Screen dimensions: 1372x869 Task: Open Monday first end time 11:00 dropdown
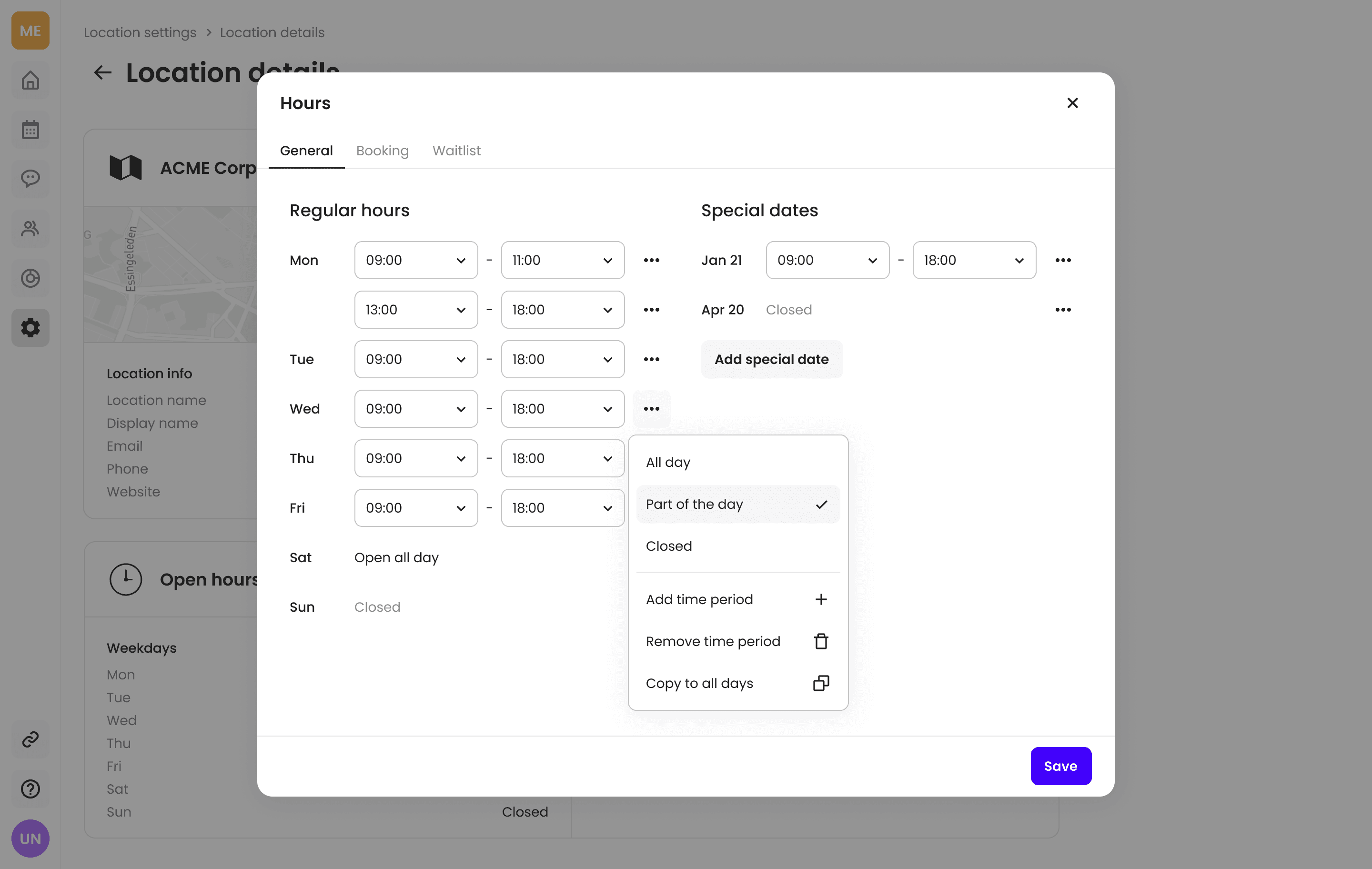[x=562, y=261]
